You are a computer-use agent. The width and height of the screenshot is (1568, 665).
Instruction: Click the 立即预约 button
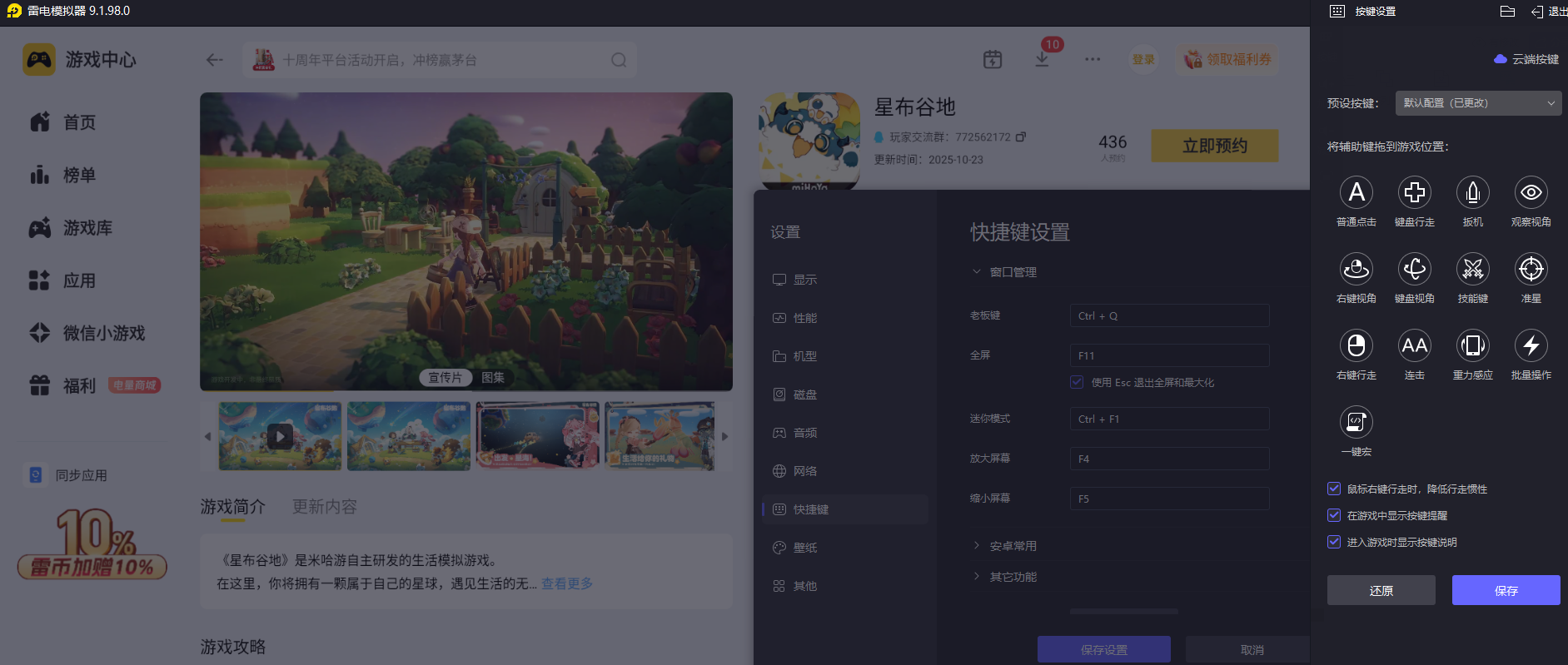pos(1215,146)
